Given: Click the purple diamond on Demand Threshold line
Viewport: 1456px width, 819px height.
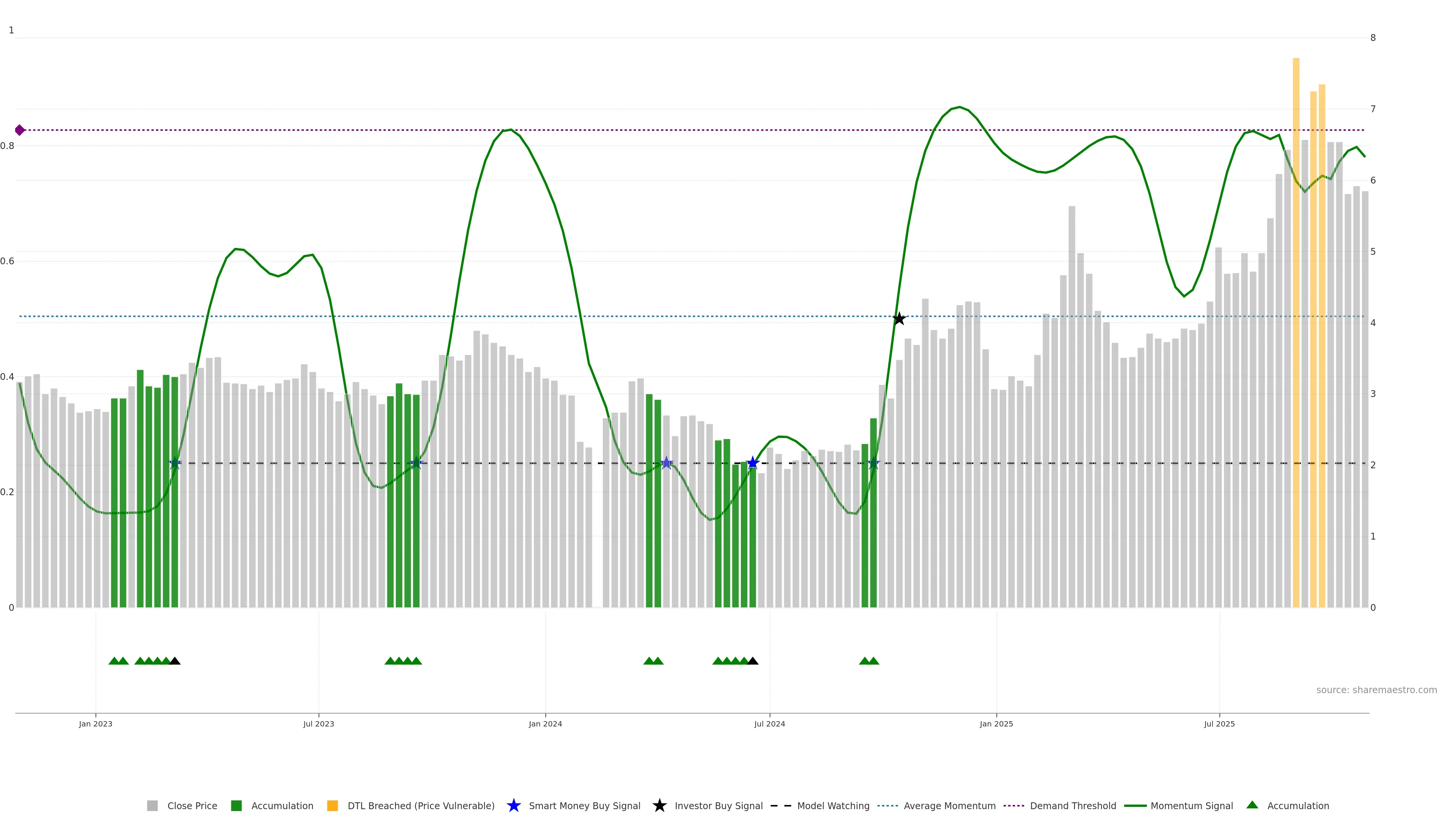Looking at the screenshot, I should pos(20,130).
